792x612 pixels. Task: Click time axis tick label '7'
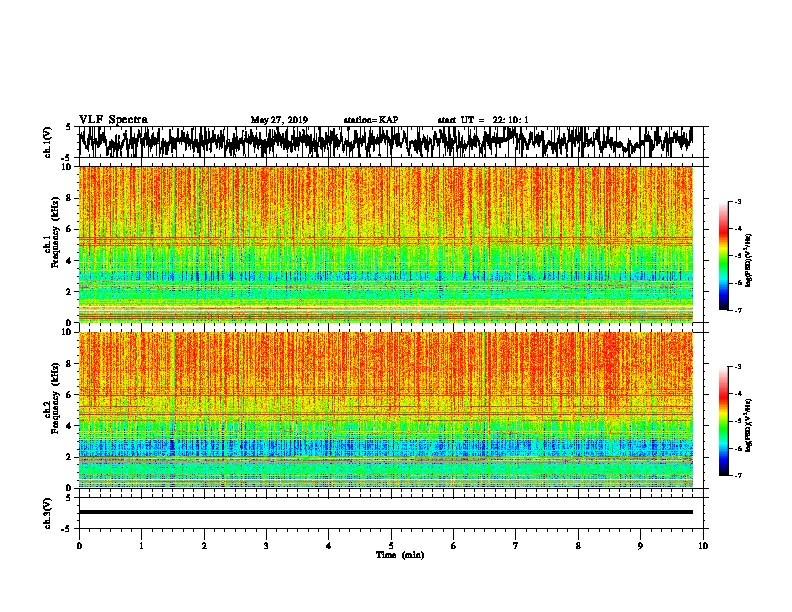[x=516, y=545]
